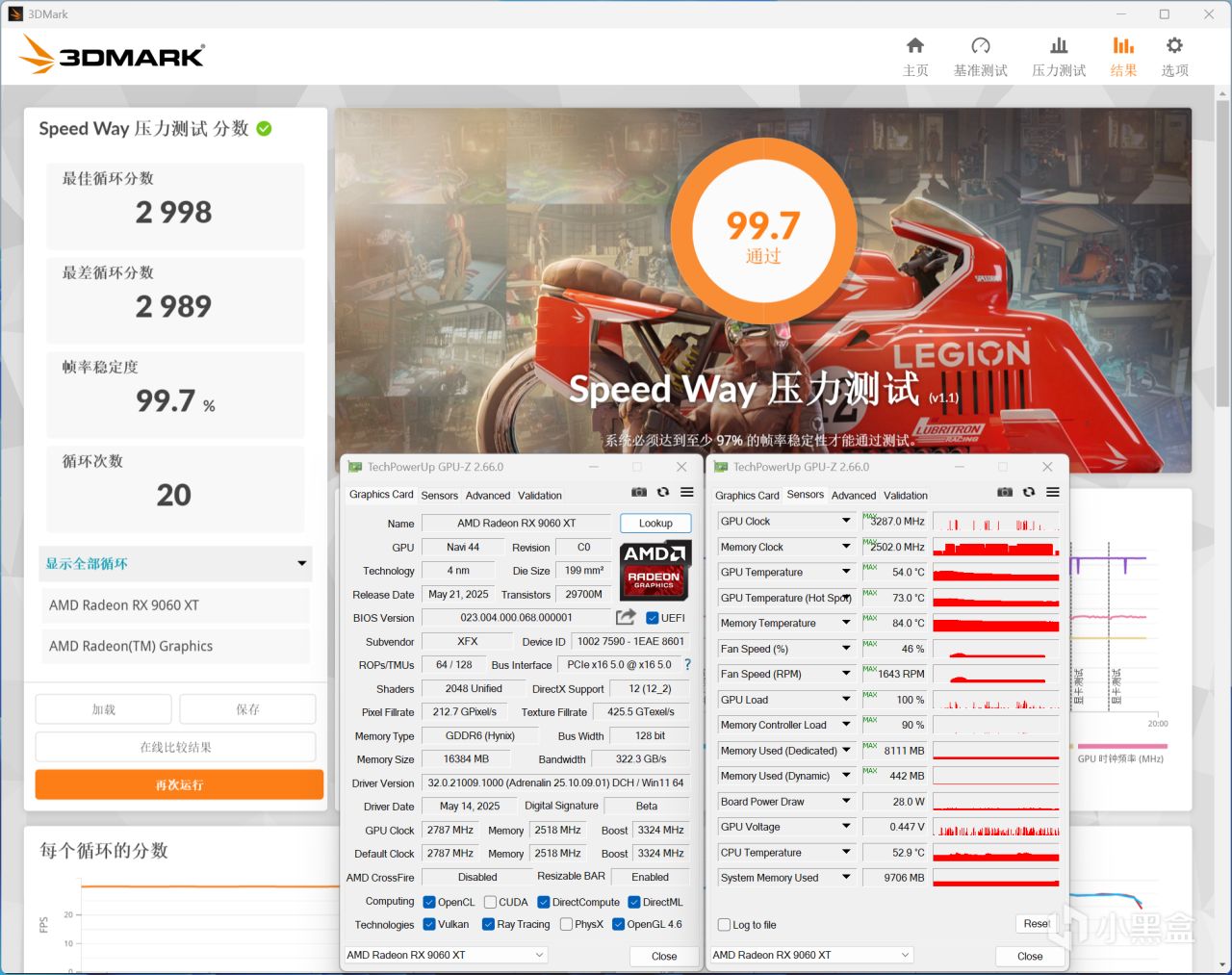Screen dimensions: 1232x975
Task: Toggle the OpenGL 4.6 checkbox
Action: pos(618,924)
